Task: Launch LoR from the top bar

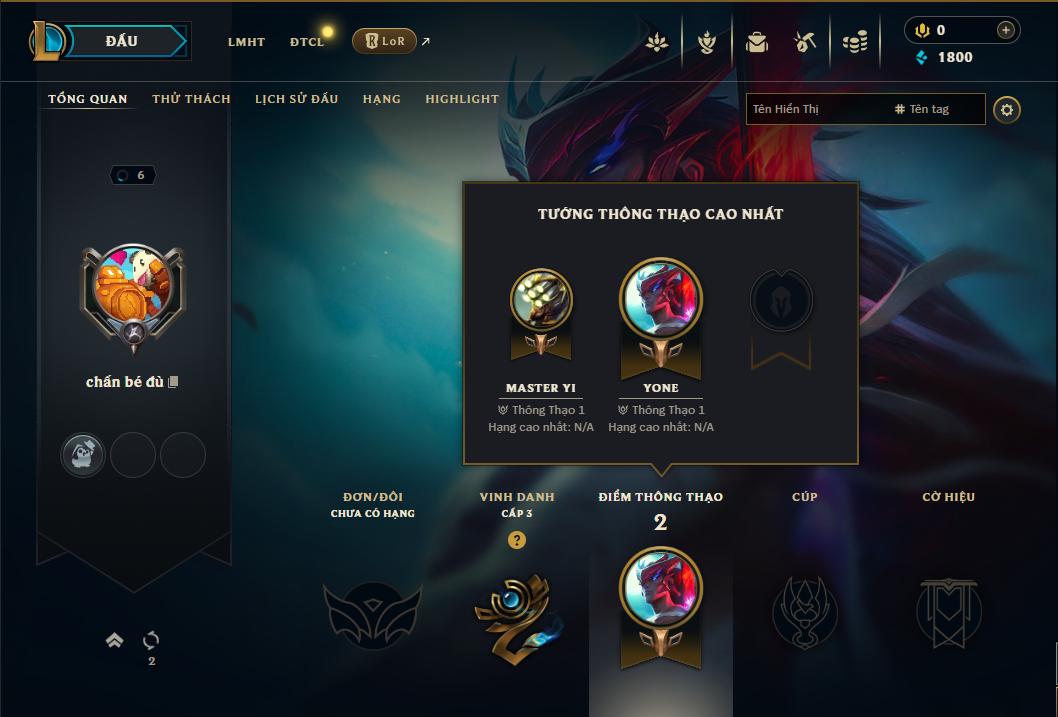Action: 385,41
